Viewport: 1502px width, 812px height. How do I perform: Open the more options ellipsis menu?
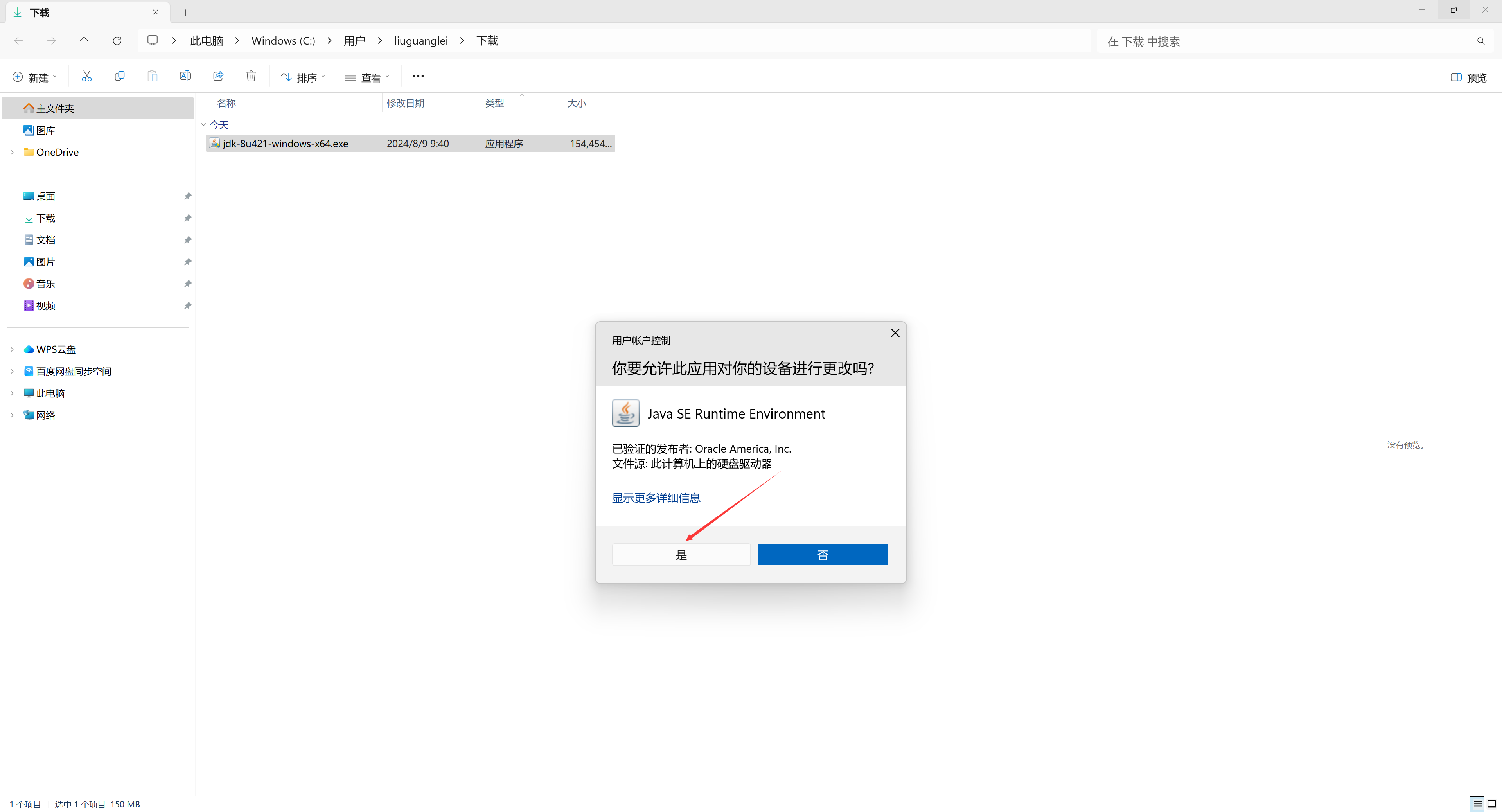[418, 76]
